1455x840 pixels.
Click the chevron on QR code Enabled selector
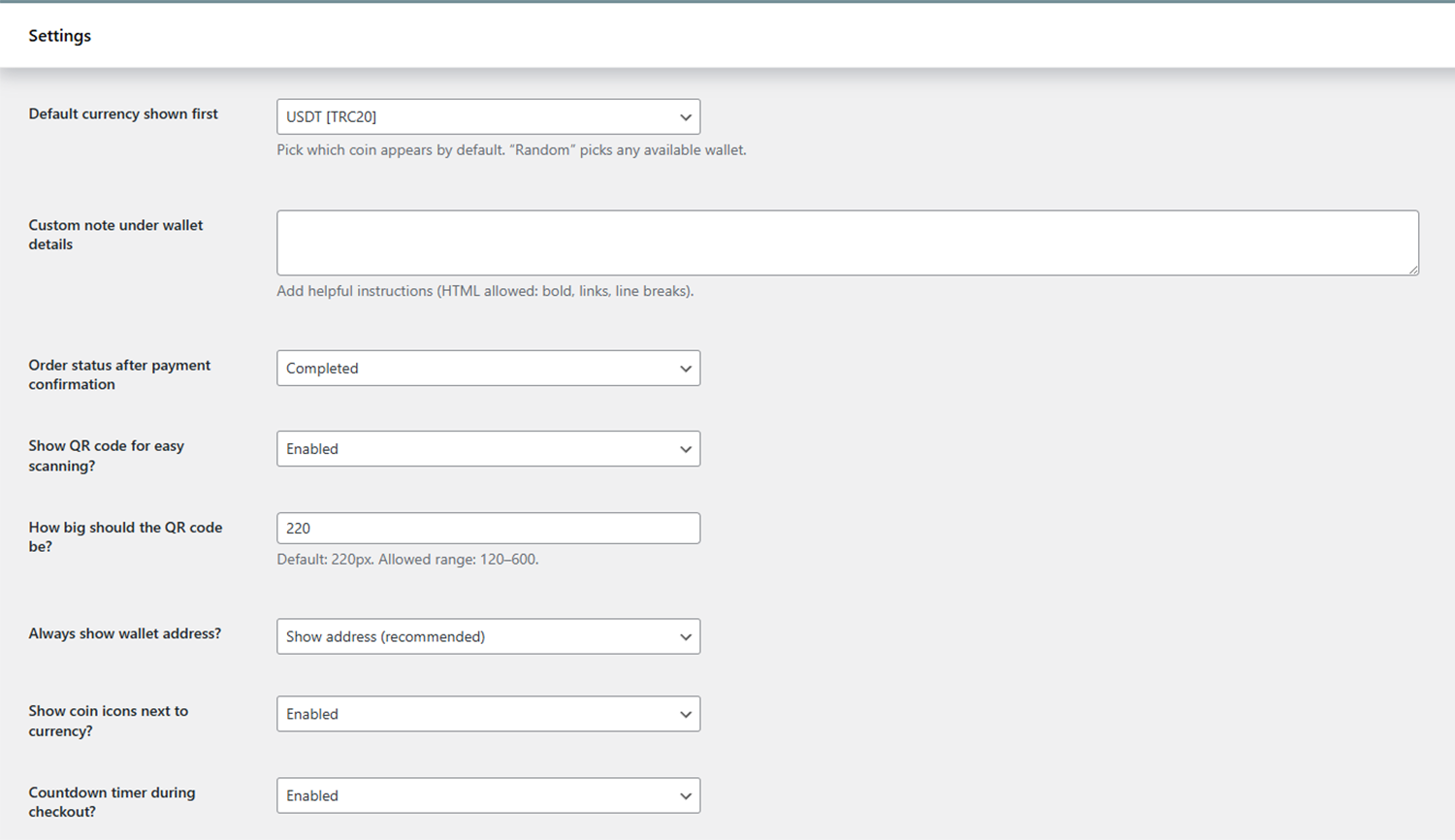click(x=686, y=448)
